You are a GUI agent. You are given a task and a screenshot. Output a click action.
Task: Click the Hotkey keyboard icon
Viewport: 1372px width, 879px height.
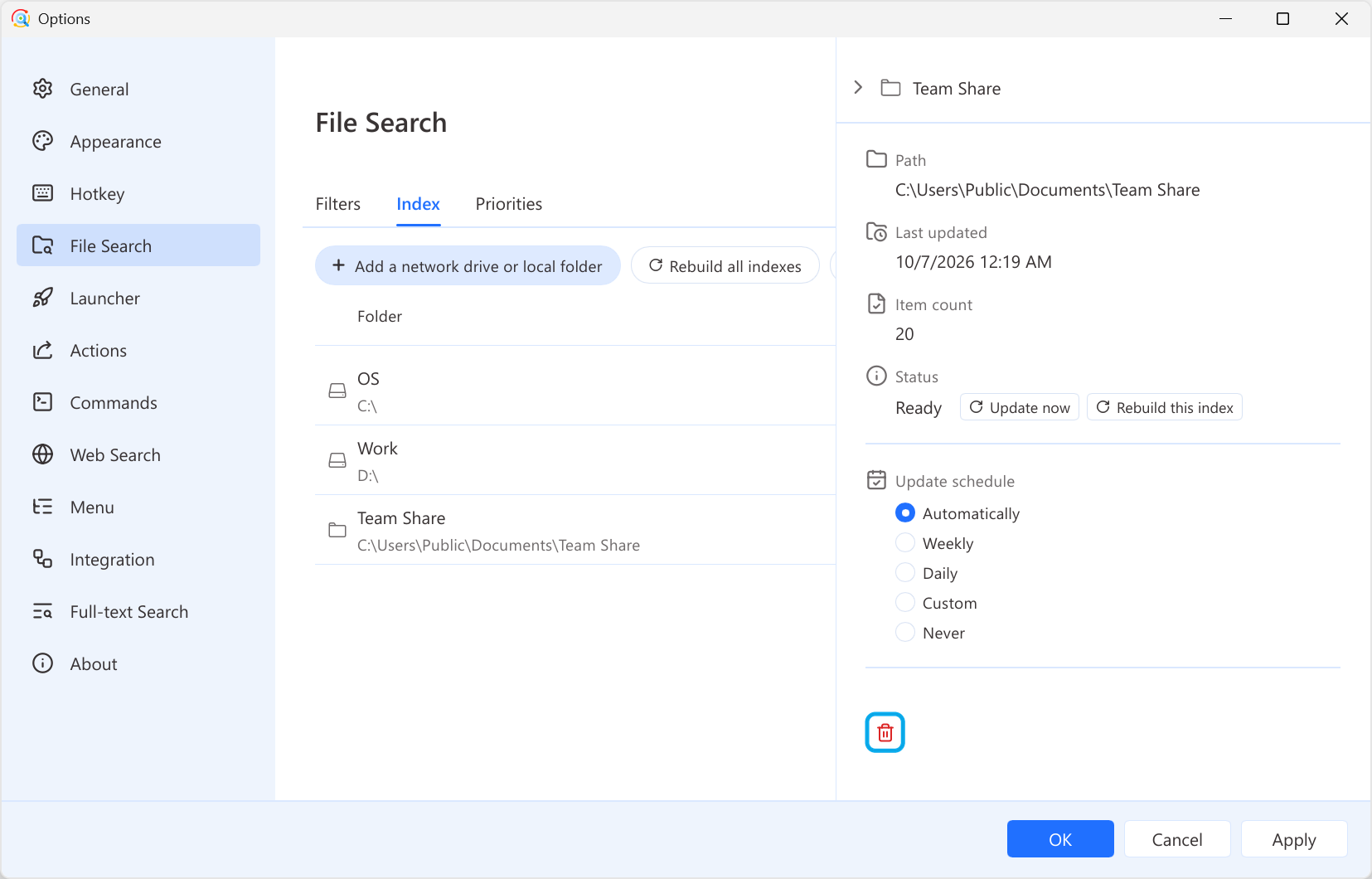[x=42, y=193]
